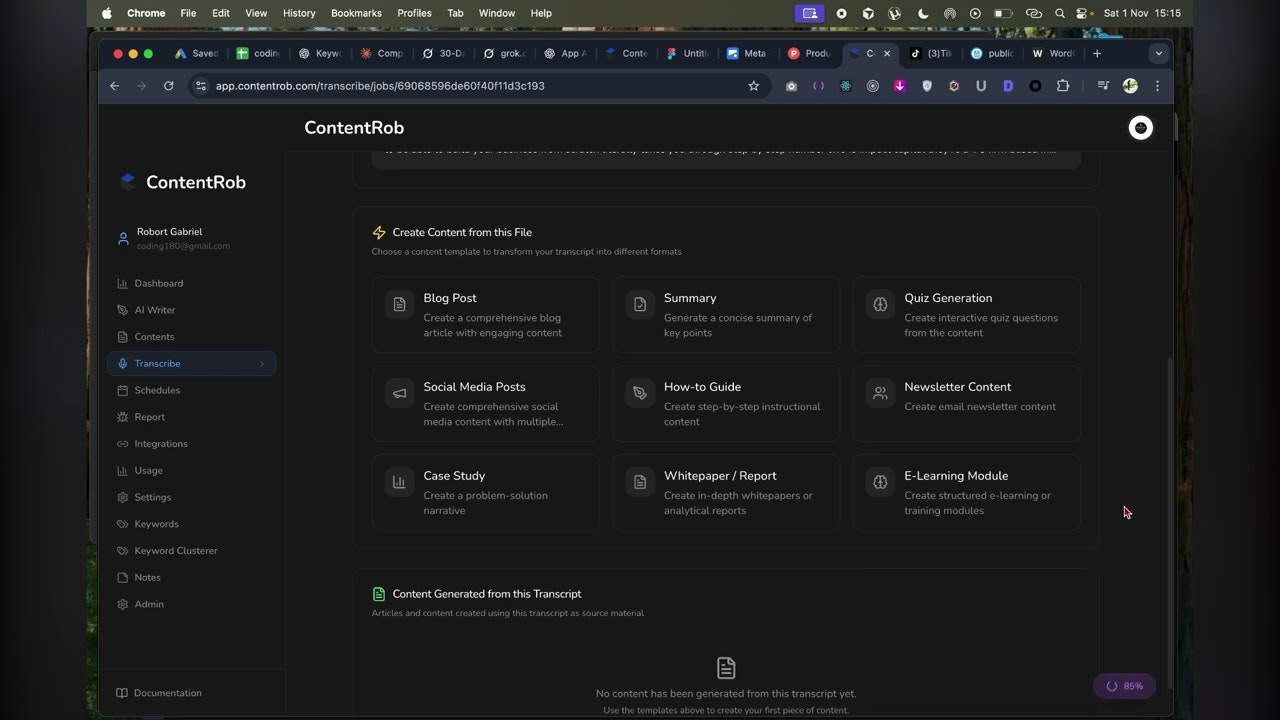Click the Robert Gabriel user profile

point(174,238)
